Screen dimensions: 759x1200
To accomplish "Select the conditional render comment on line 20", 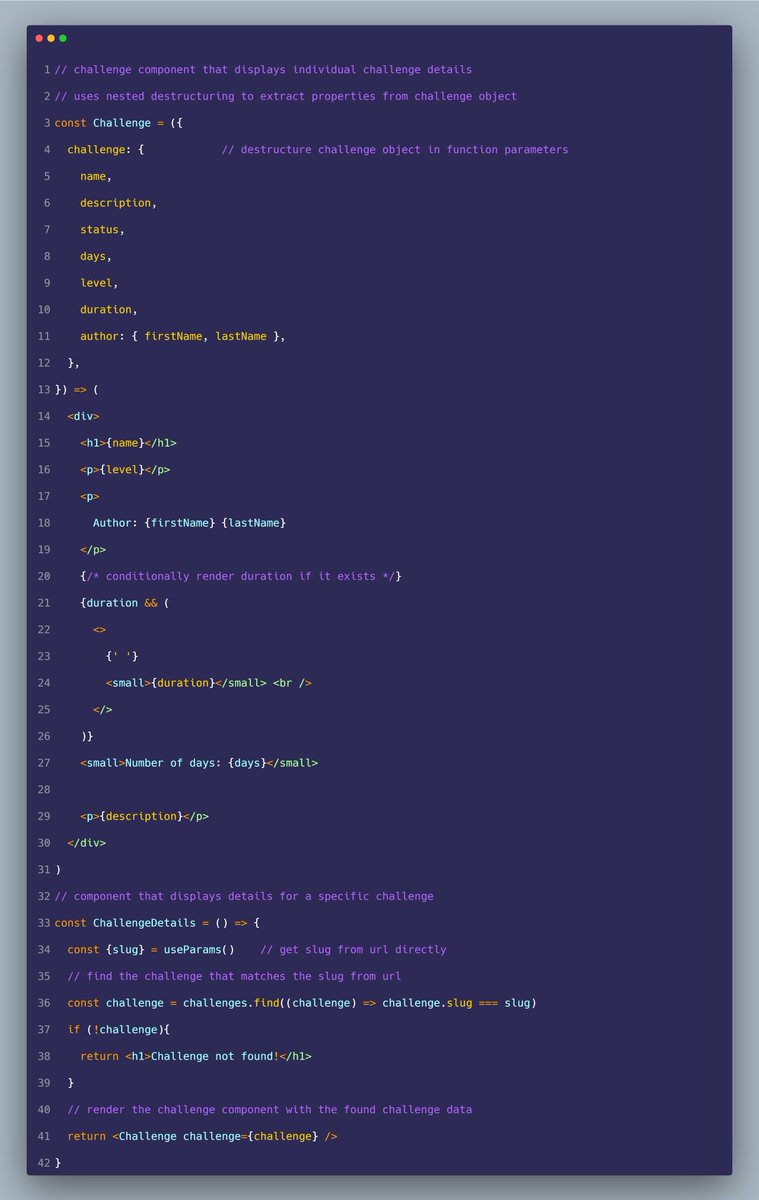I will click(x=241, y=576).
